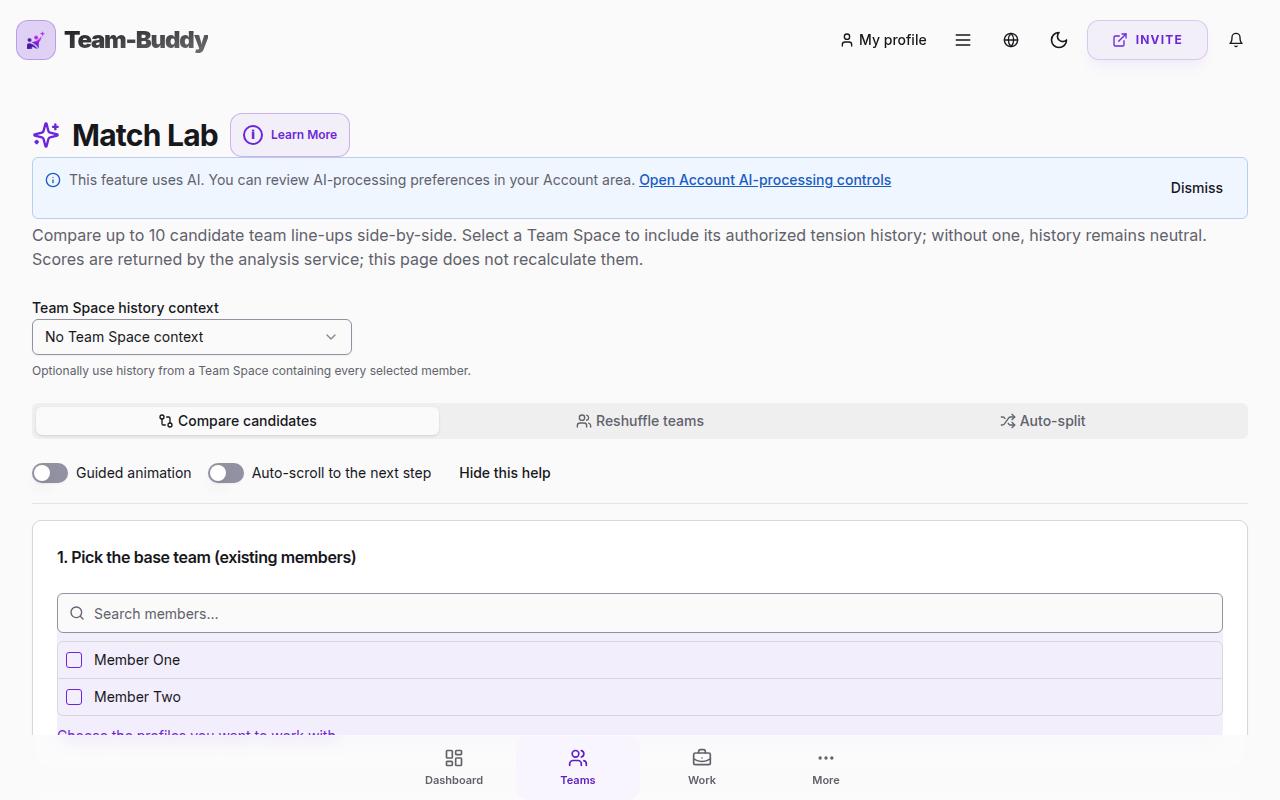Open Teams in bottom navigation
The width and height of the screenshot is (1280, 800).
pos(578,767)
